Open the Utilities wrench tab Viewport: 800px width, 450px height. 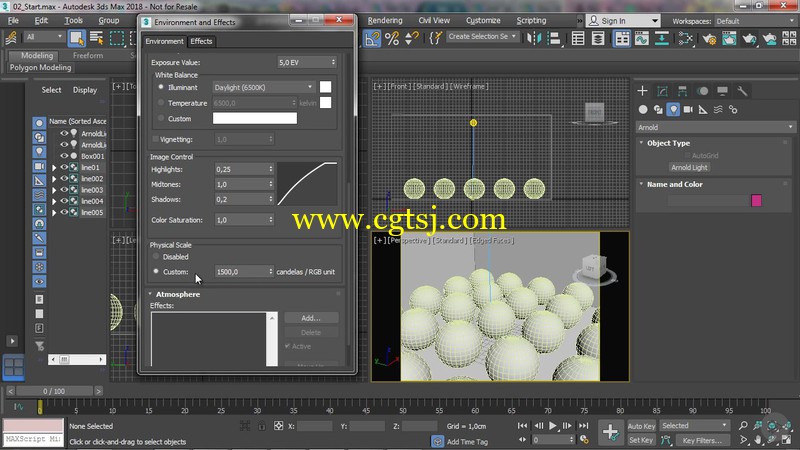pos(742,91)
